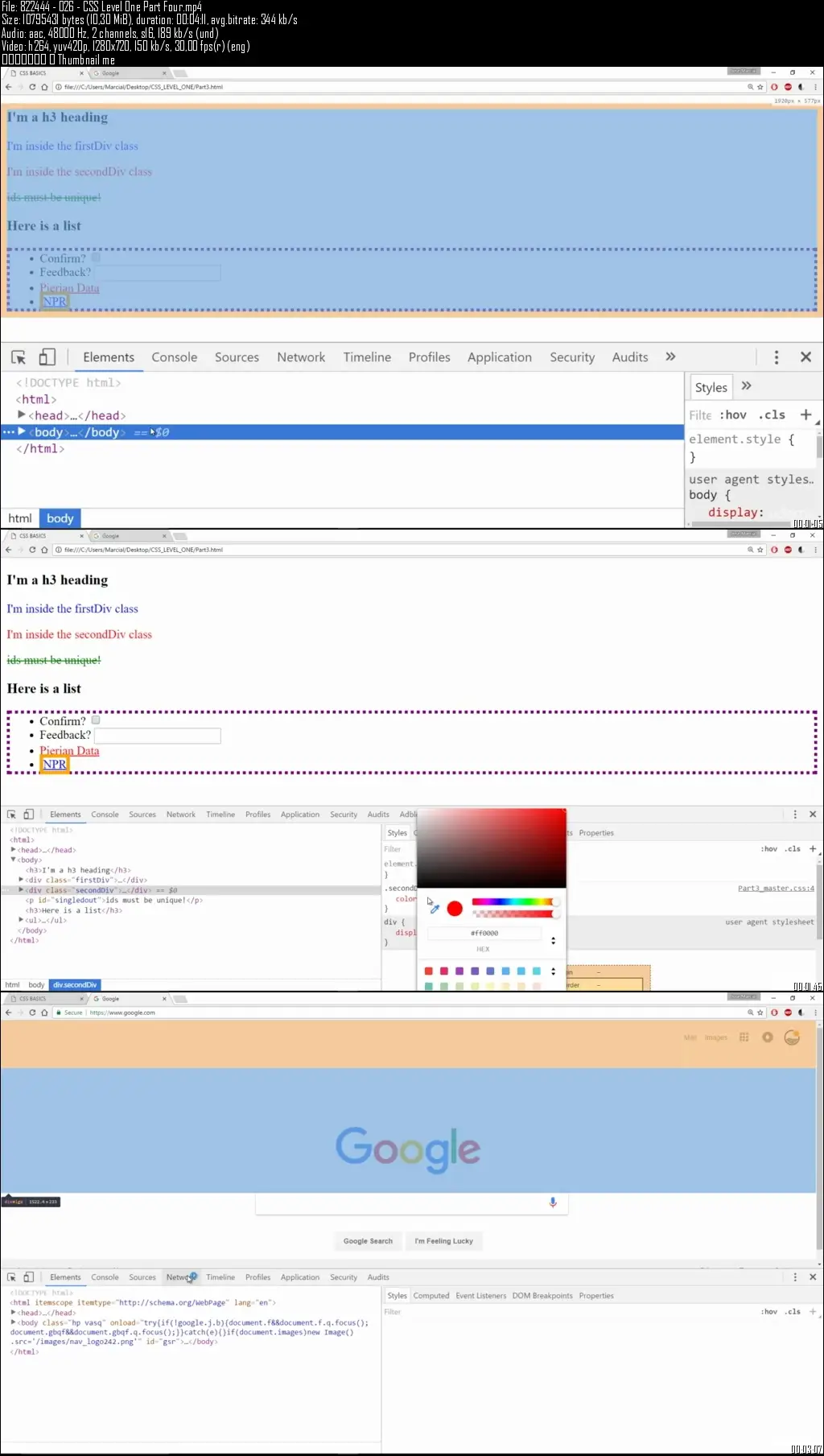Switch palettes with arrows beside the color swatches

coord(553,971)
